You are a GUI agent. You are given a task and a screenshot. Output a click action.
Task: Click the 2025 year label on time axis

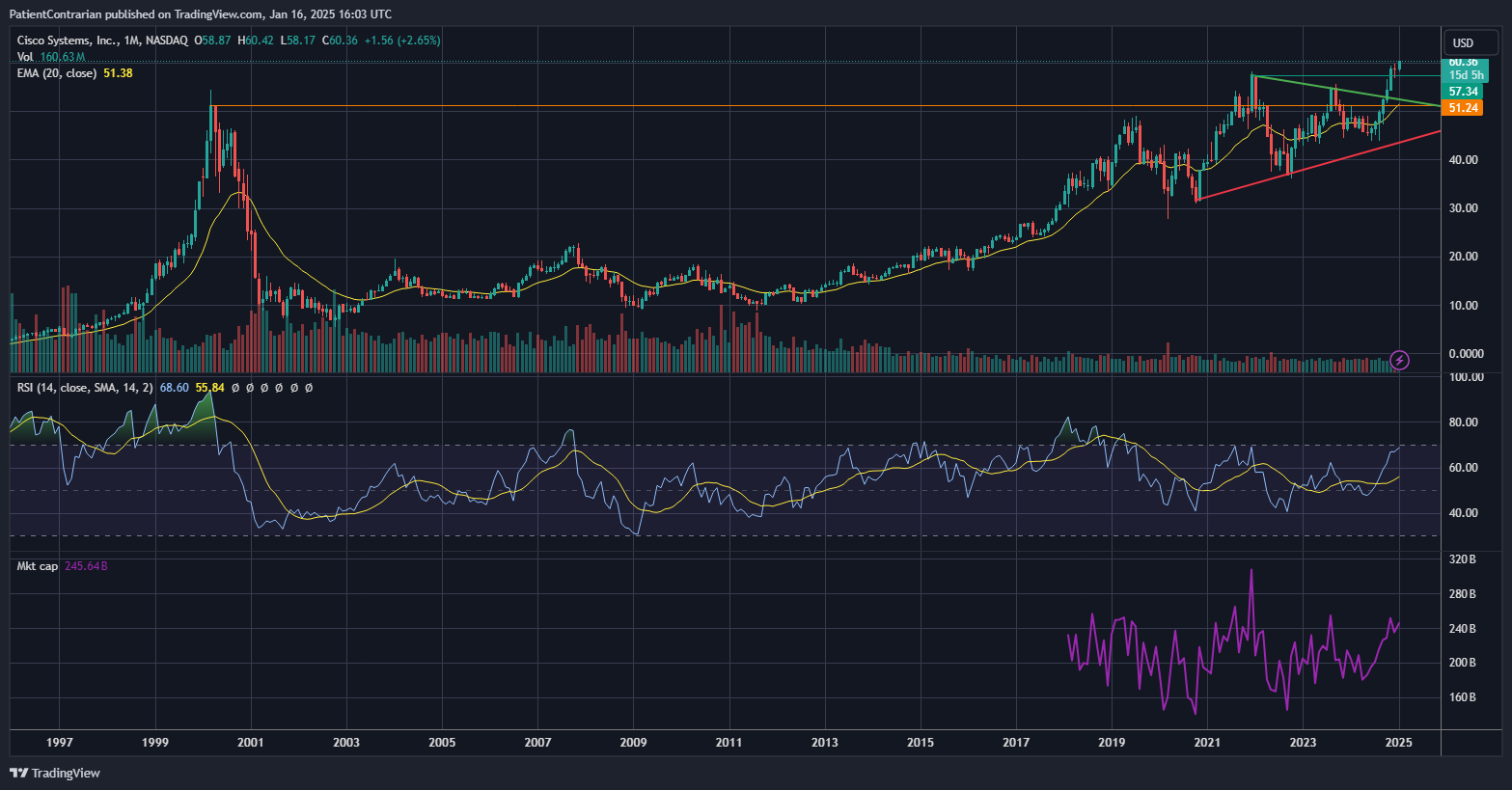[x=1398, y=742]
